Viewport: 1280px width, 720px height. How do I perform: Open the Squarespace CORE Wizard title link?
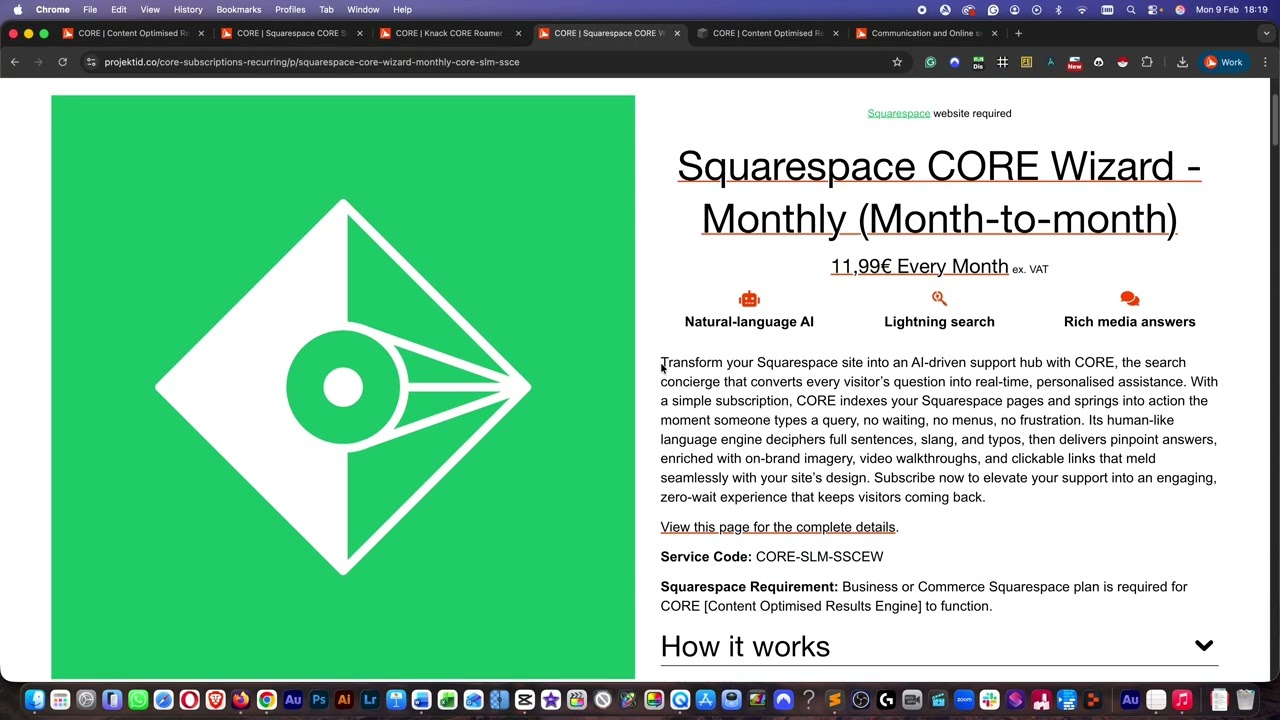939,192
